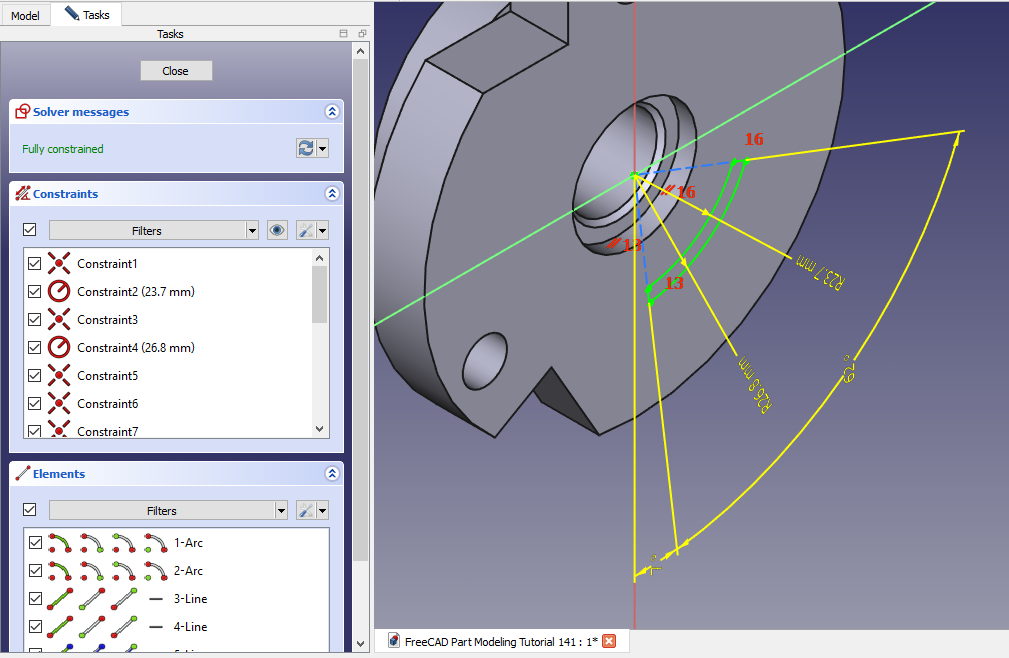Uncheck the Constraint3 checkbox

coord(35,320)
